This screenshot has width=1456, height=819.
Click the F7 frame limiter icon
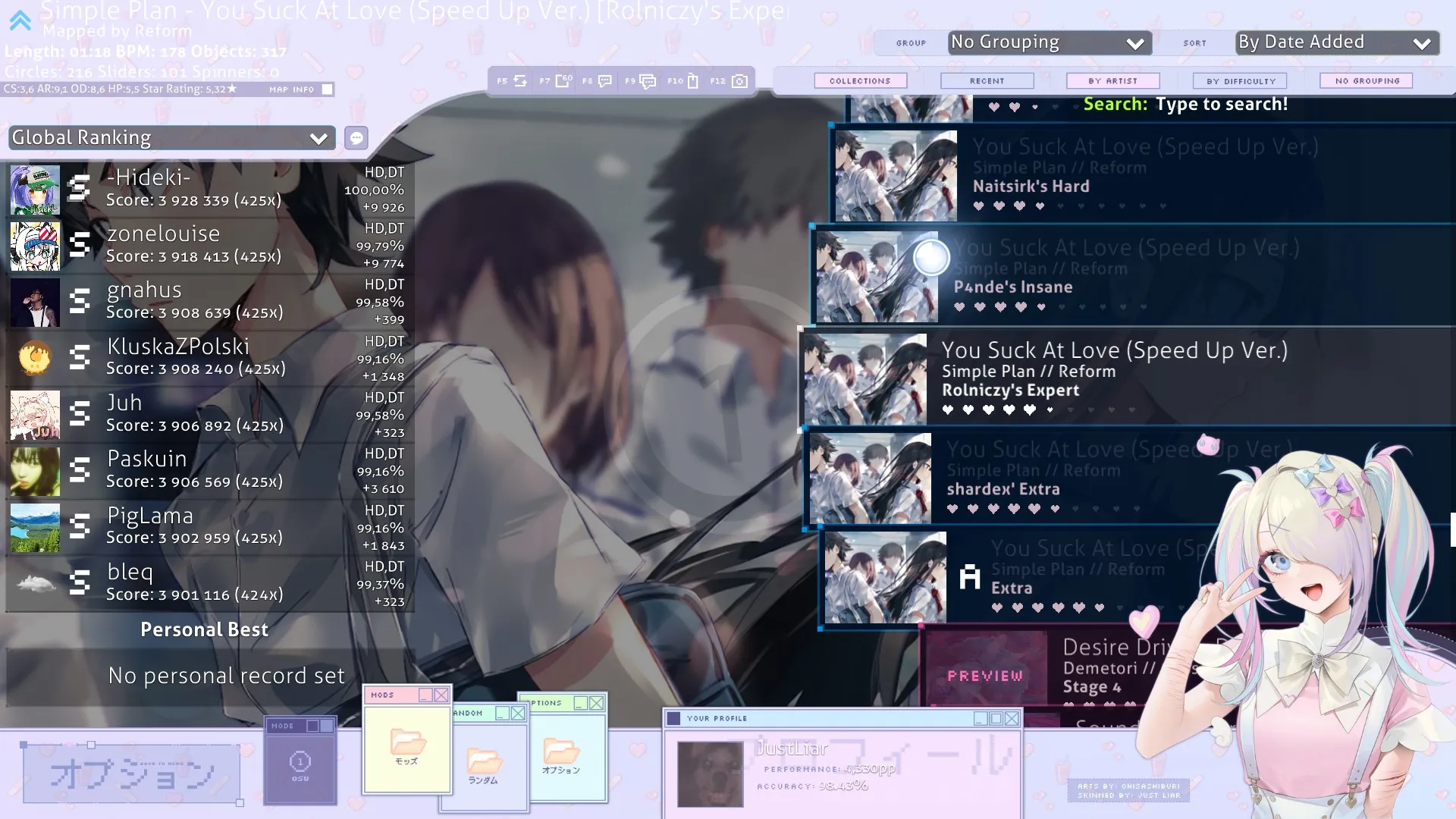coord(563,80)
